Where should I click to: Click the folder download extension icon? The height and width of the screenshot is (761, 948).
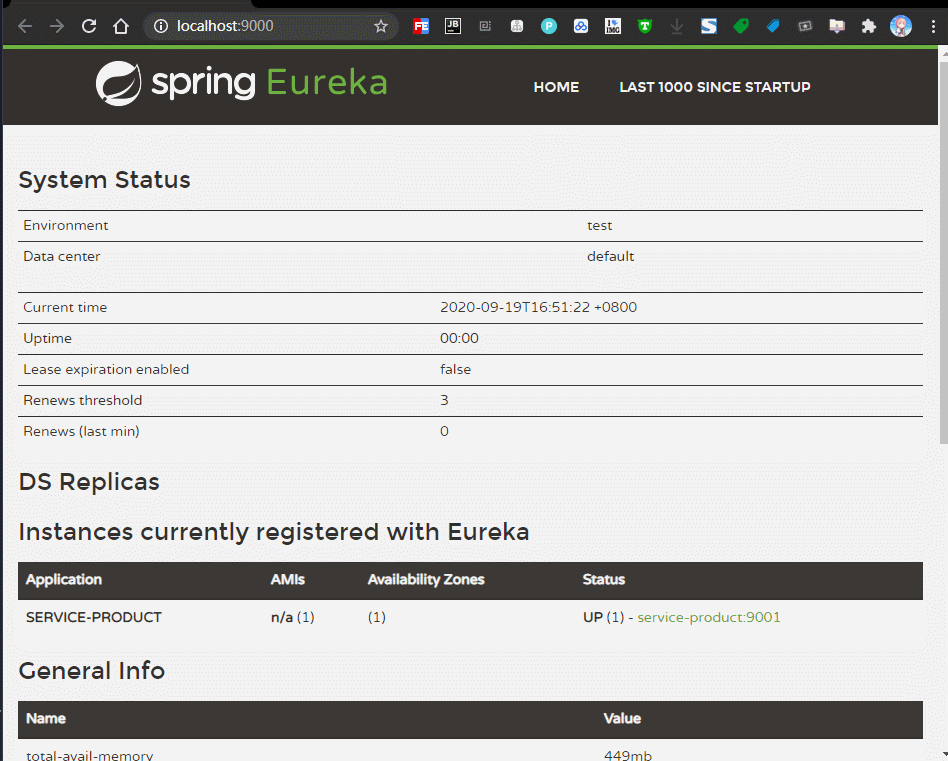[837, 26]
